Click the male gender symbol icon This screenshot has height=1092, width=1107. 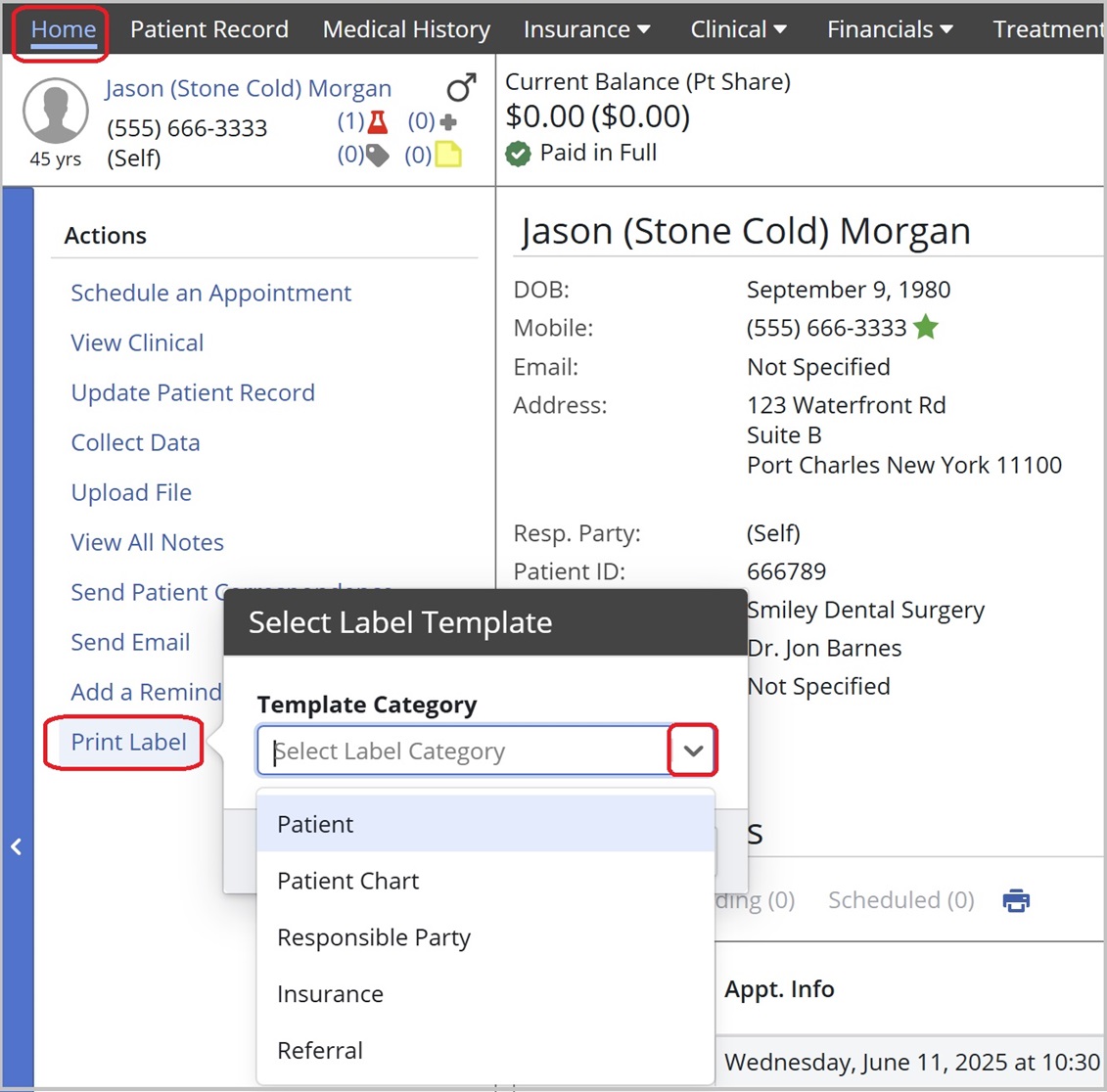coord(461,88)
